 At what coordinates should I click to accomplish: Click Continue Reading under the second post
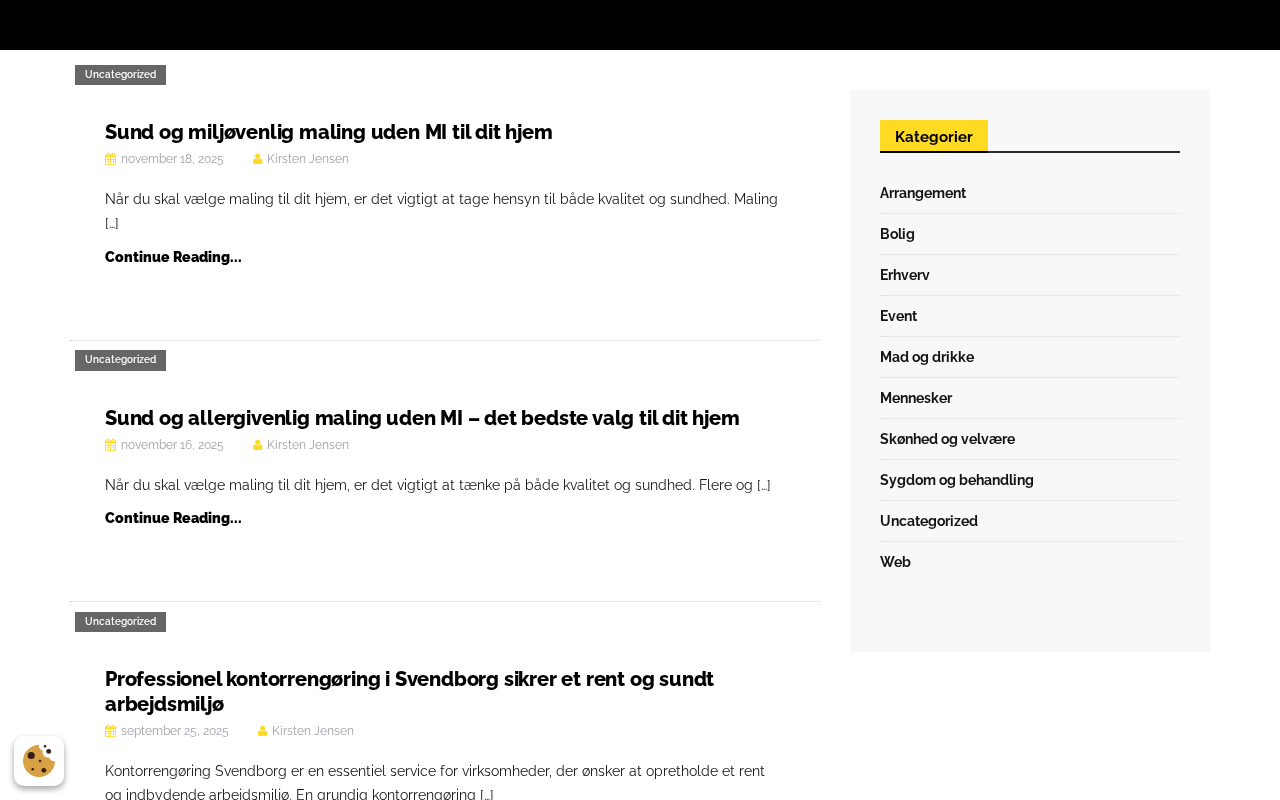click(x=173, y=518)
